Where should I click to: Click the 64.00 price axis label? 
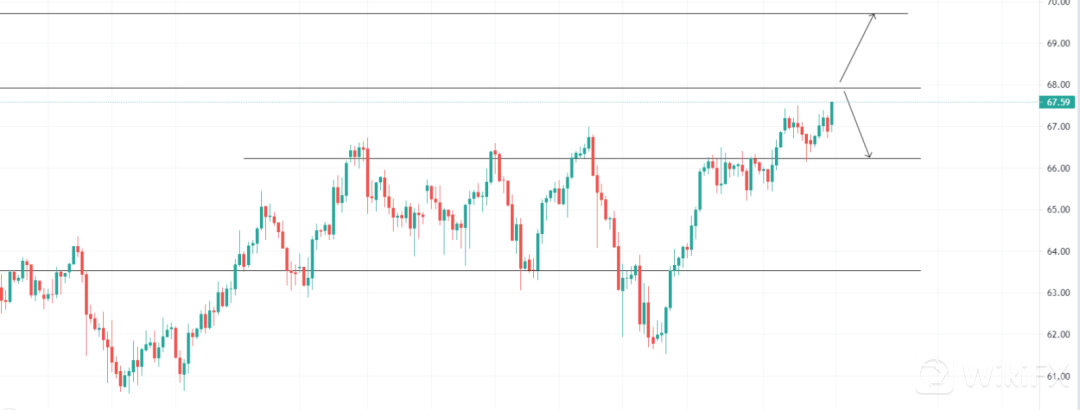click(x=1060, y=252)
